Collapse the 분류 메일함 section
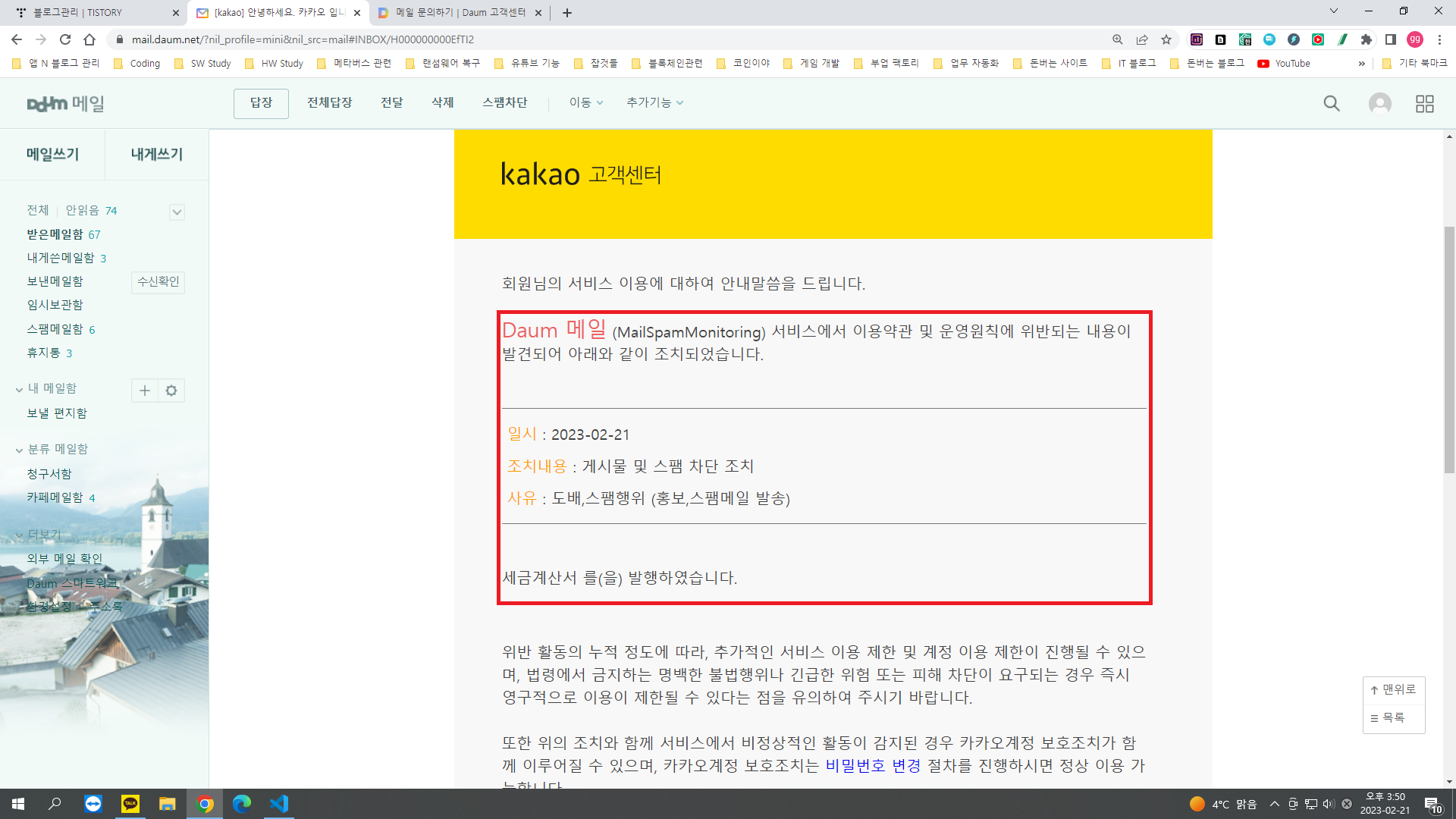This screenshot has height=819, width=1456. point(19,450)
